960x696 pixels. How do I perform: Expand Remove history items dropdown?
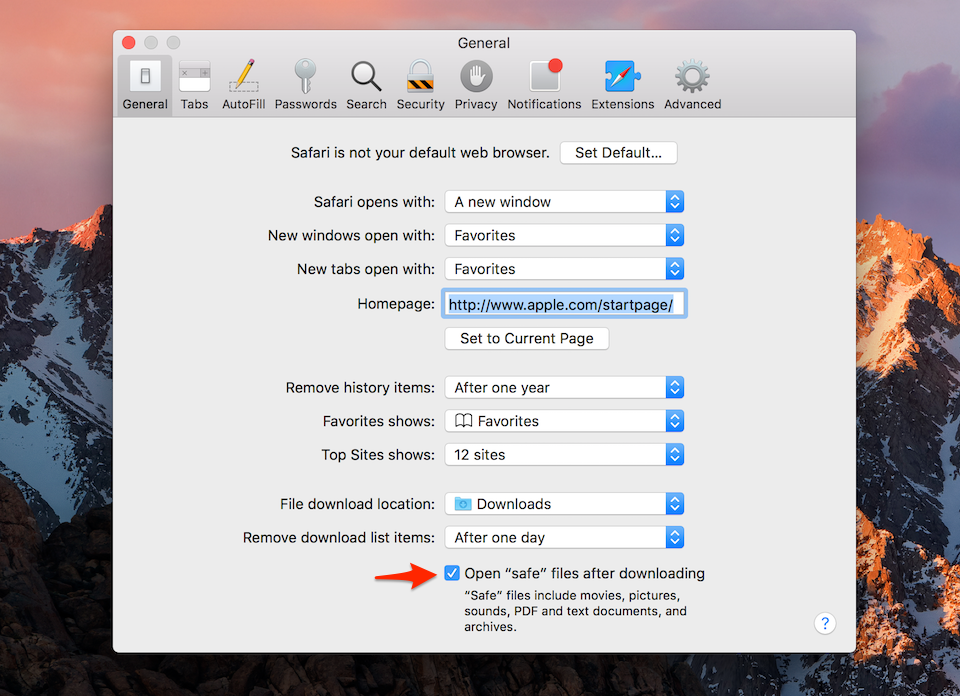click(x=564, y=387)
